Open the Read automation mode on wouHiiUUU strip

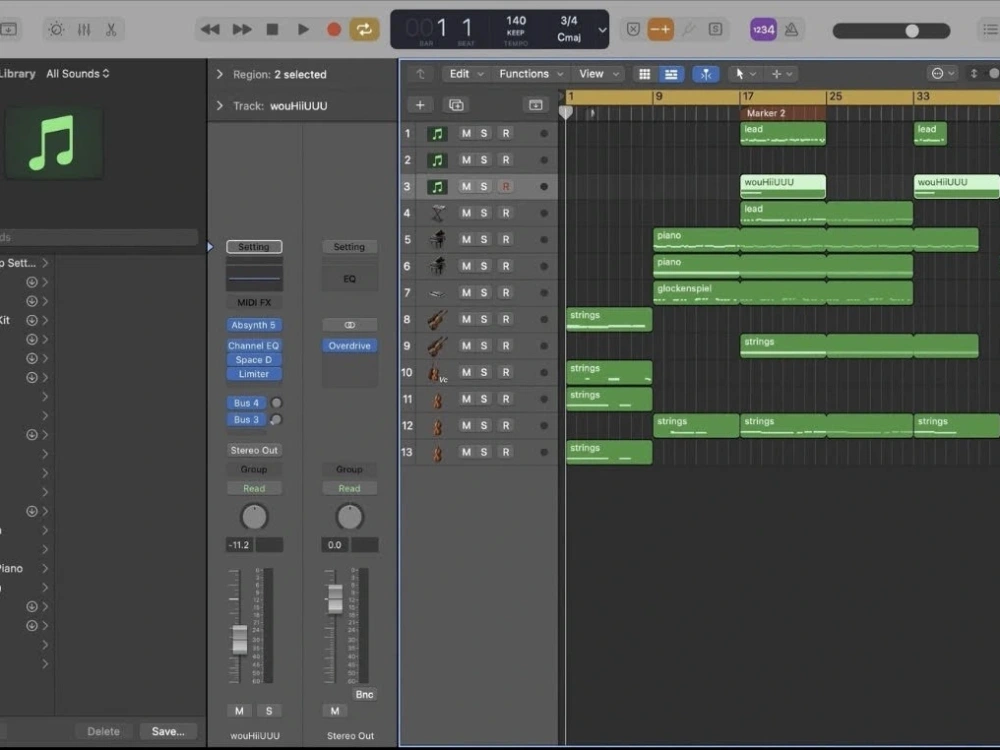pos(254,489)
